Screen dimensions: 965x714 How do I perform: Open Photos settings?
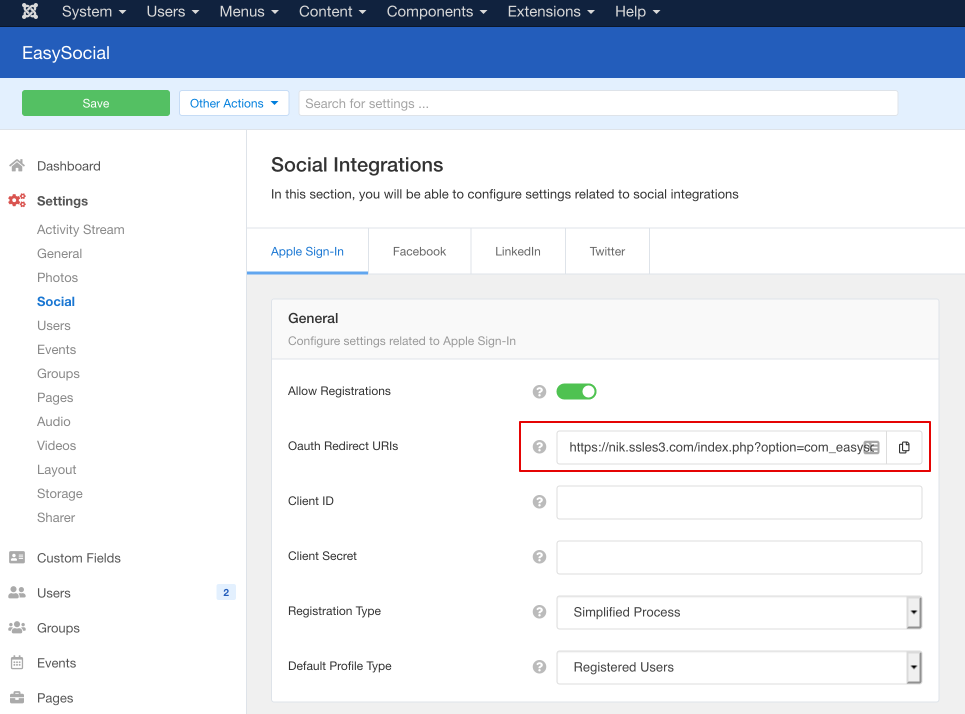coord(57,278)
